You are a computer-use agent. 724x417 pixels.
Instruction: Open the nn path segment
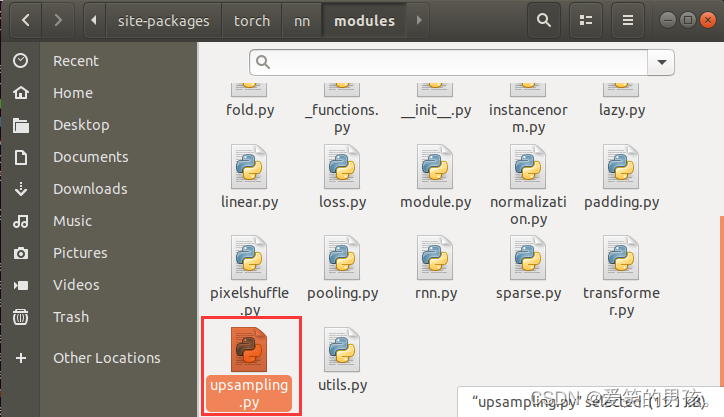point(302,21)
